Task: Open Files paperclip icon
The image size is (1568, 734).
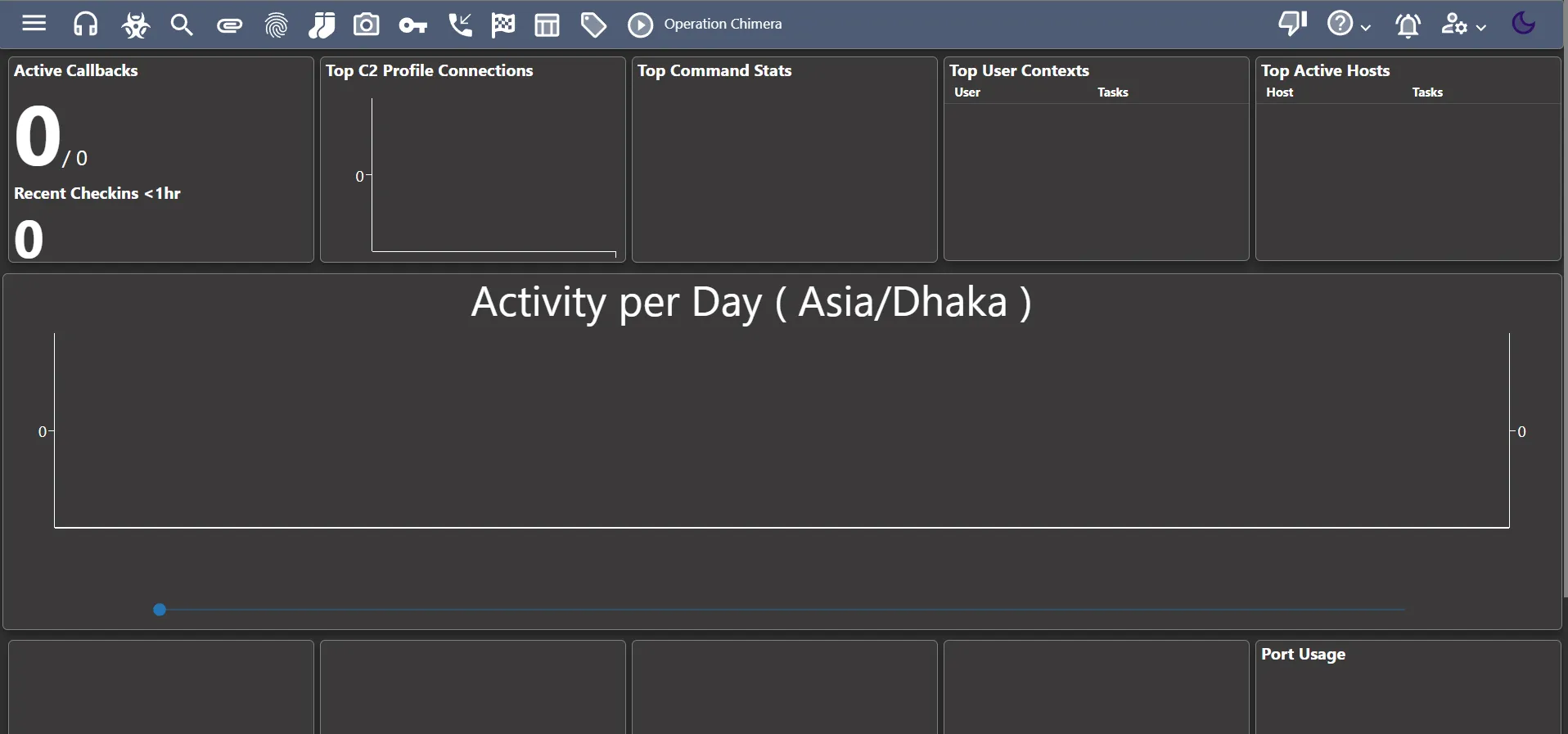Action: click(x=229, y=26)
